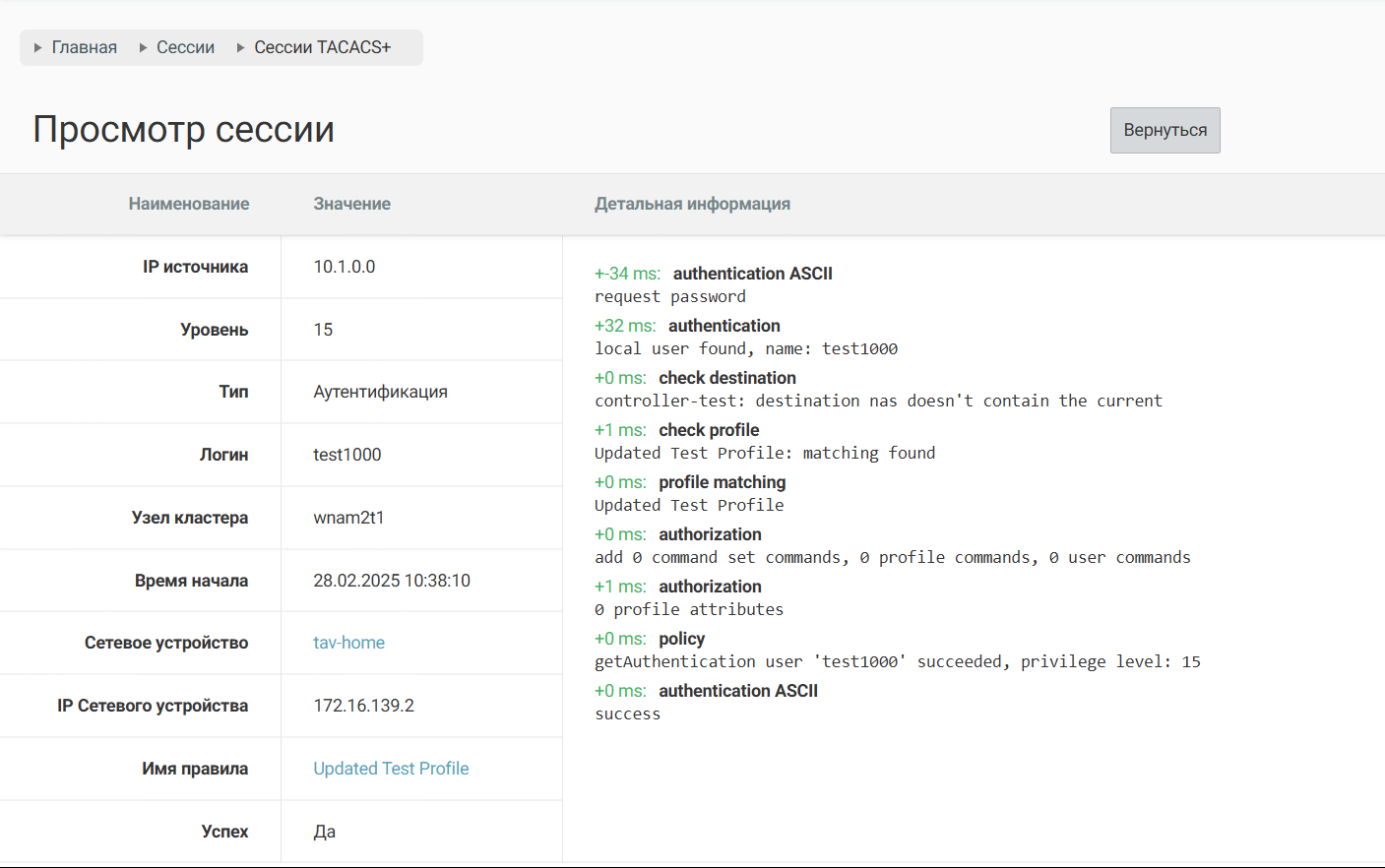Viewport: 1385px width, 868px height.
Task: Click the cluster node value wnam2t1
Action: pos(348,518)
